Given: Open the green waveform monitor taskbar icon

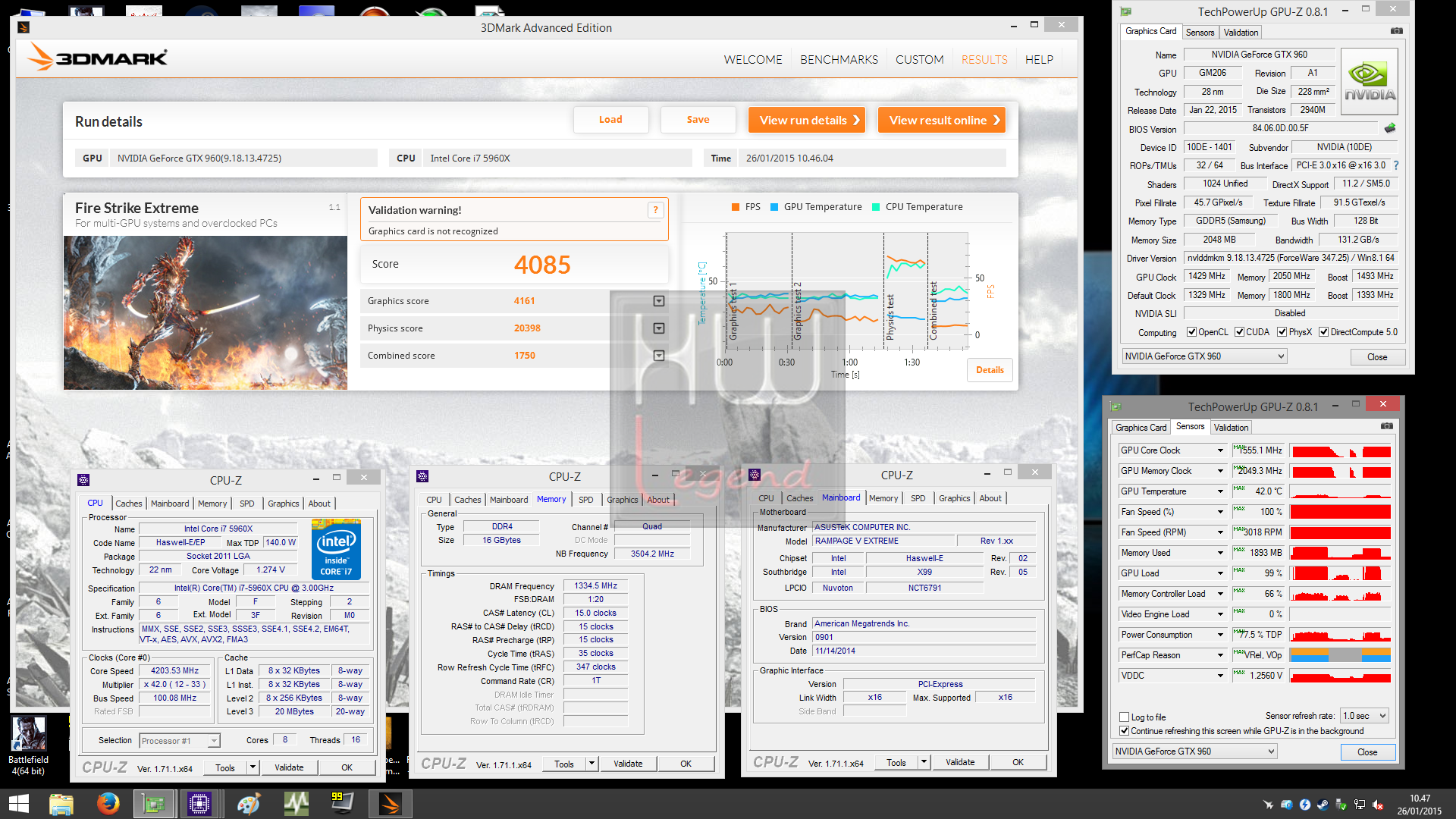Looking at the screenshot, I should (x=296, y=804).
